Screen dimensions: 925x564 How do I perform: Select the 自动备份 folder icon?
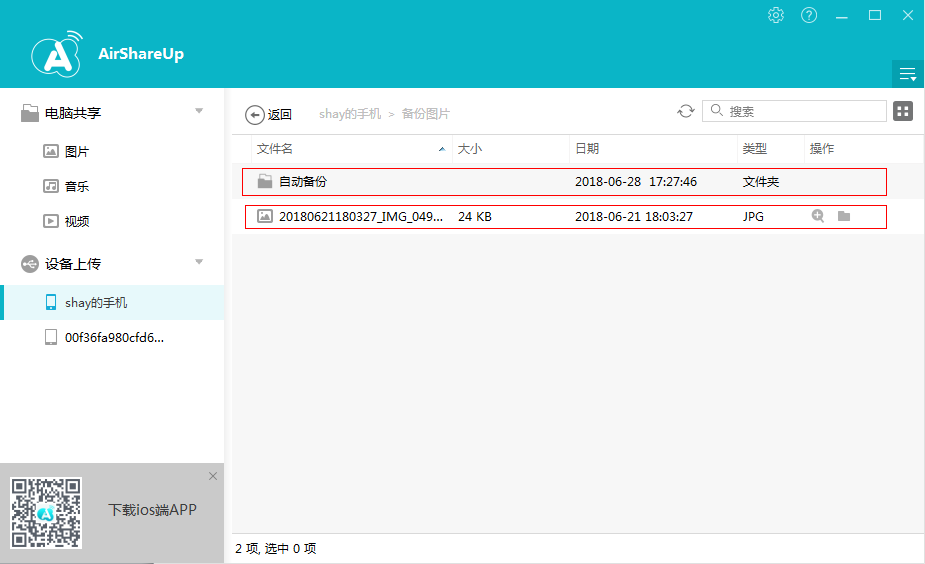pos(265,181)
